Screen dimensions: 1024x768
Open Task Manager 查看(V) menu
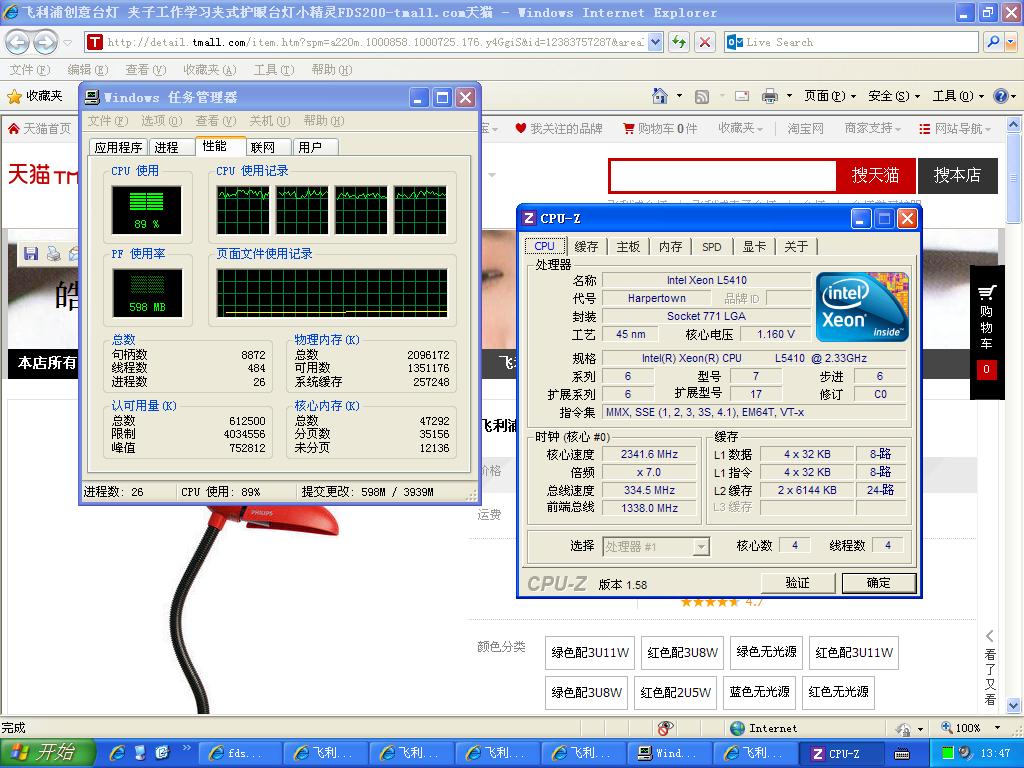click(216, 121)
